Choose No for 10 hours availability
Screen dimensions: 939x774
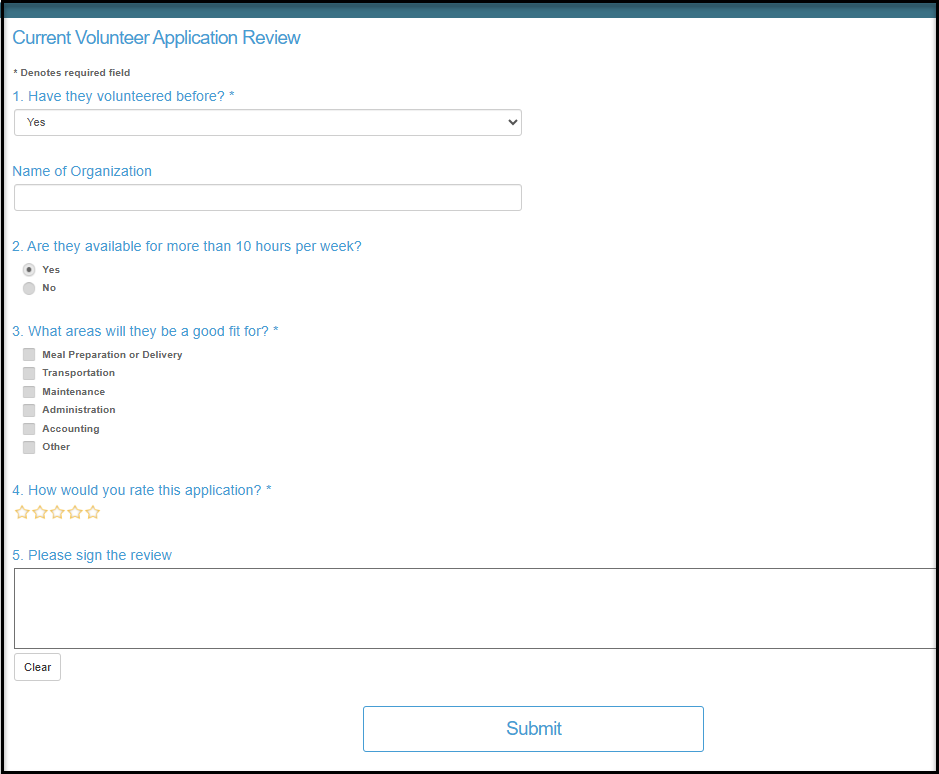point(29,288)
